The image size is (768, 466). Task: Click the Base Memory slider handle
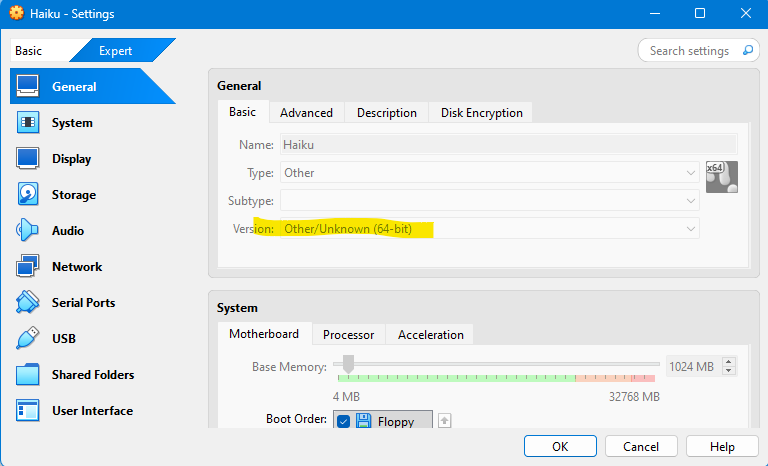click(x=348, y=364)
